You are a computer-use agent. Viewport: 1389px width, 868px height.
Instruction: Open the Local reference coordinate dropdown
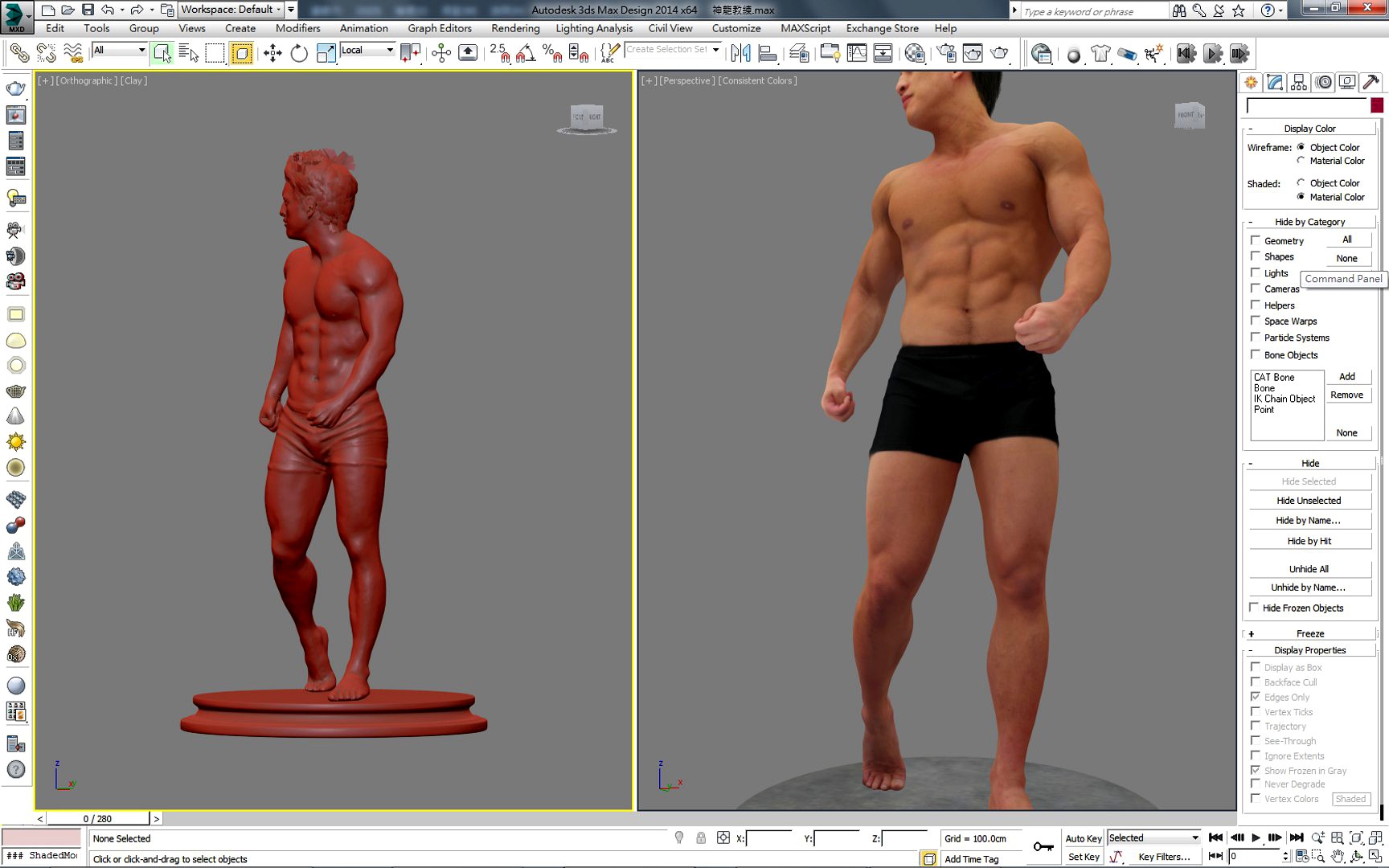tap(367, 50)
